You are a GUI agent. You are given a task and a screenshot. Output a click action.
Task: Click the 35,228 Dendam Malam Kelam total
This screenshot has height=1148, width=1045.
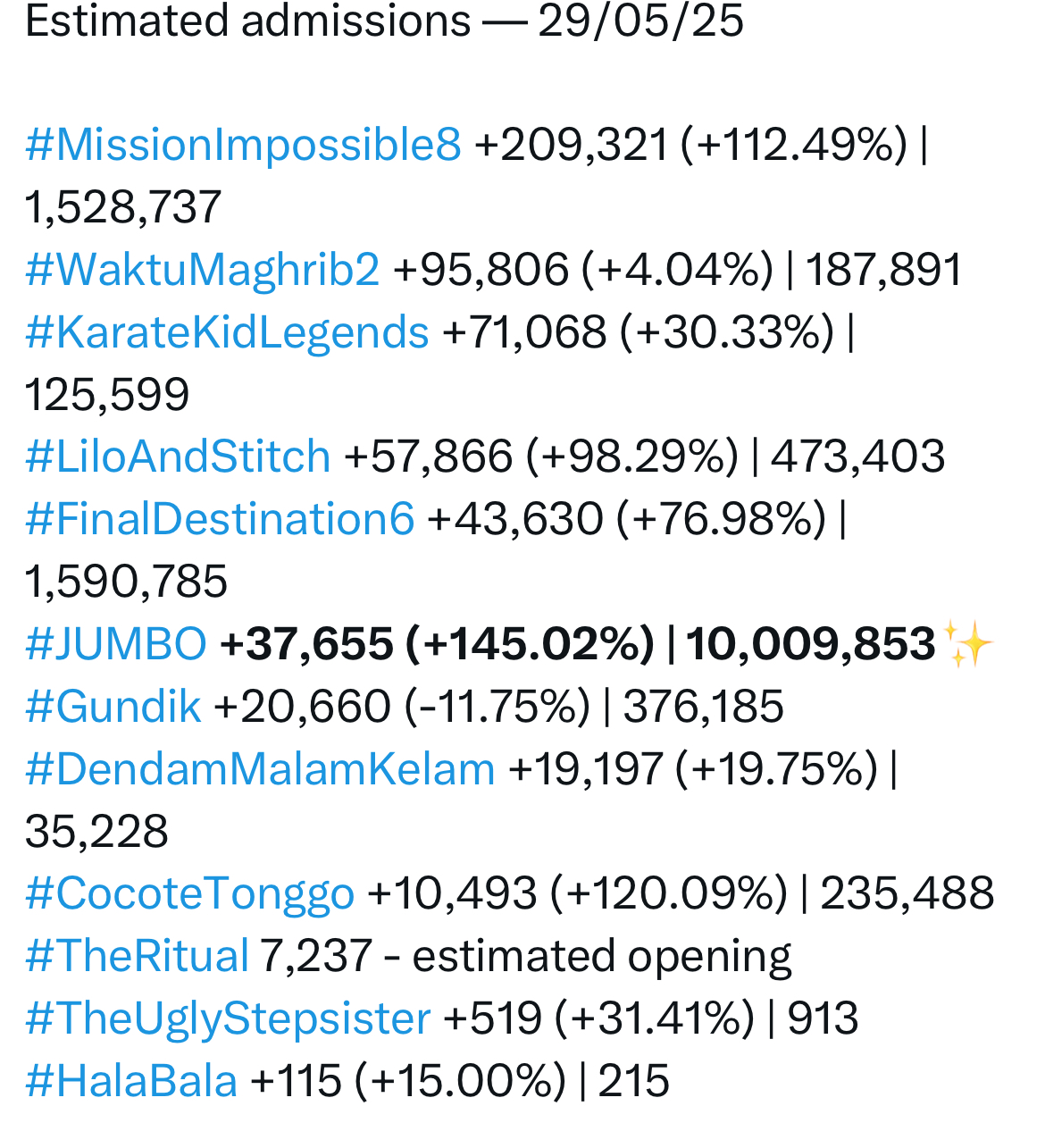tap(96, 832)
